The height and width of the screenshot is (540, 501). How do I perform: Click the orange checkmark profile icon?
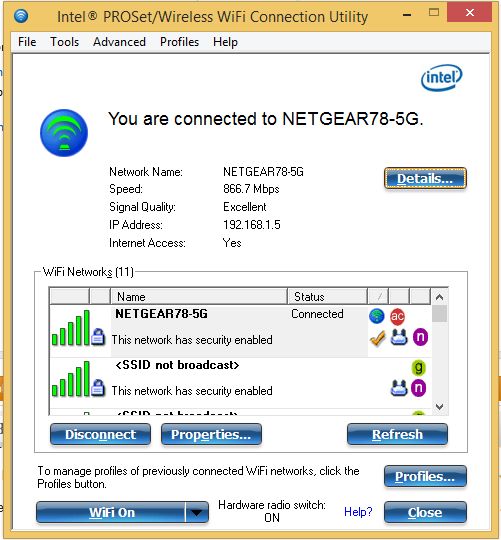pyautogui.click(x=378, y=338)
